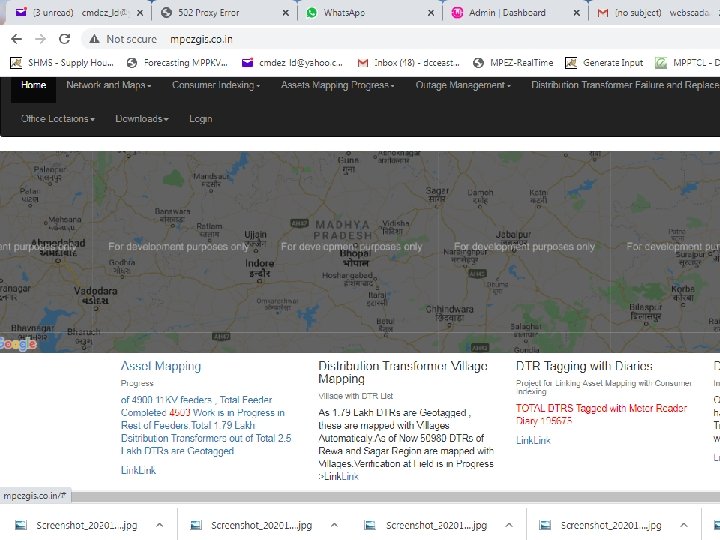Open Forecasting MPPKV... bookmark
Screen dimensions: 720x540
point(177,63)
